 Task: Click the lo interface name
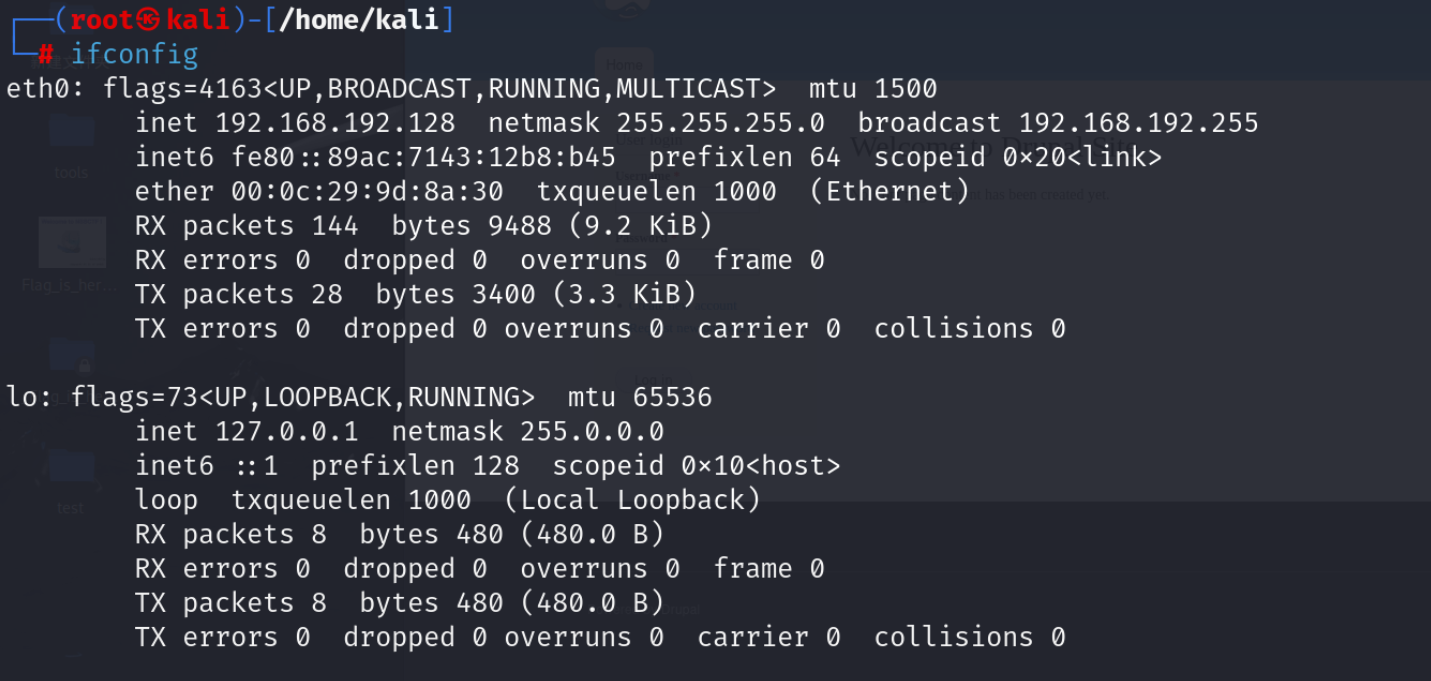coord(22,397)
